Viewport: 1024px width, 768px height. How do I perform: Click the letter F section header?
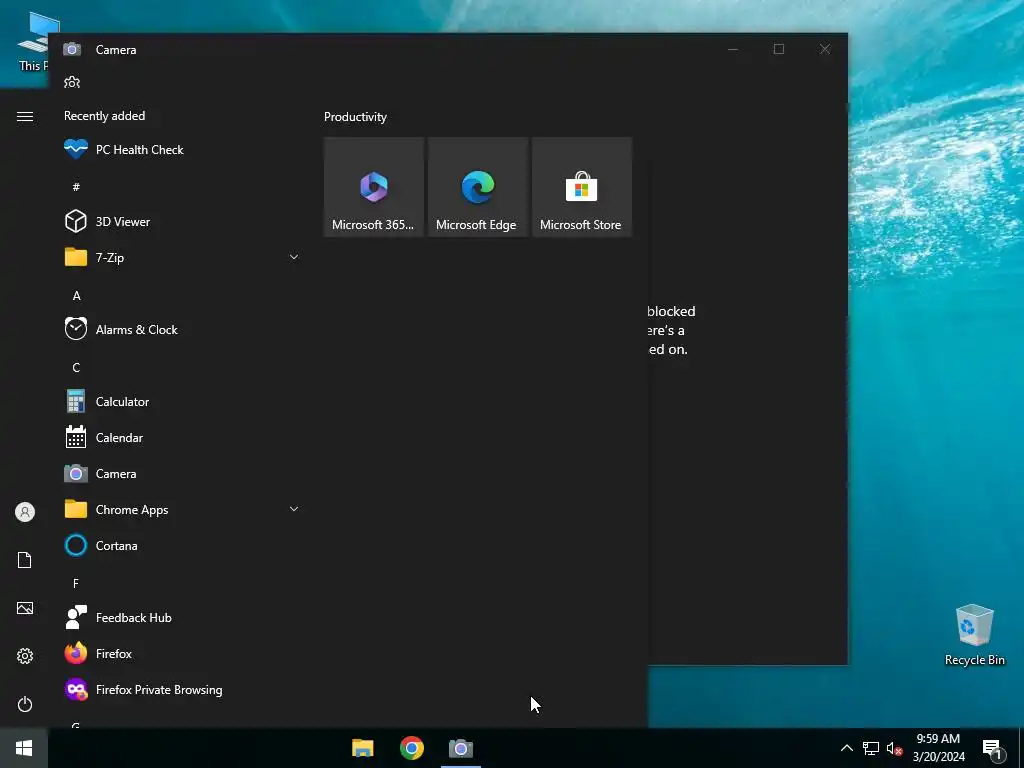[x=76, y=583]
